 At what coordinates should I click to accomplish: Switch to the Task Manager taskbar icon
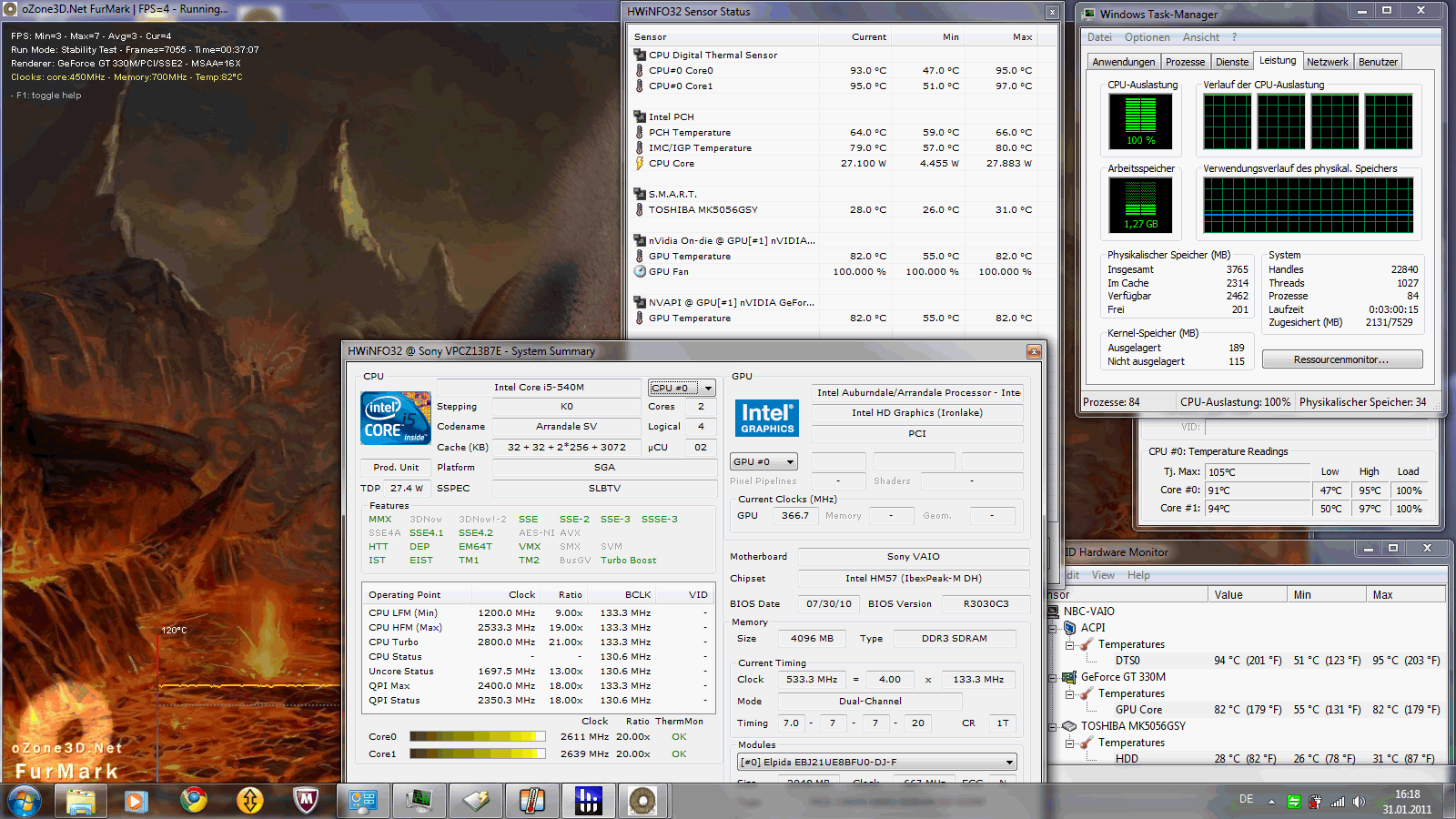point(420,802)
